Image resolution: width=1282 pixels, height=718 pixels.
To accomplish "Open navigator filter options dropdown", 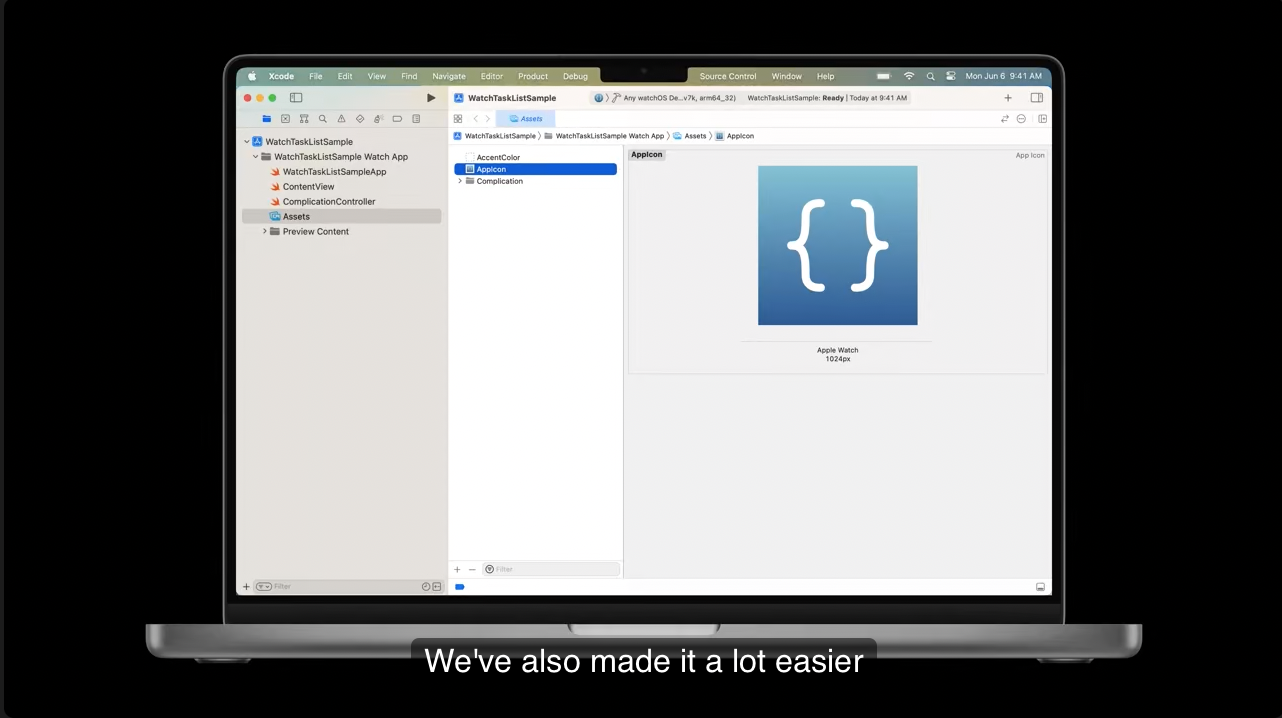I will (263, 586).
